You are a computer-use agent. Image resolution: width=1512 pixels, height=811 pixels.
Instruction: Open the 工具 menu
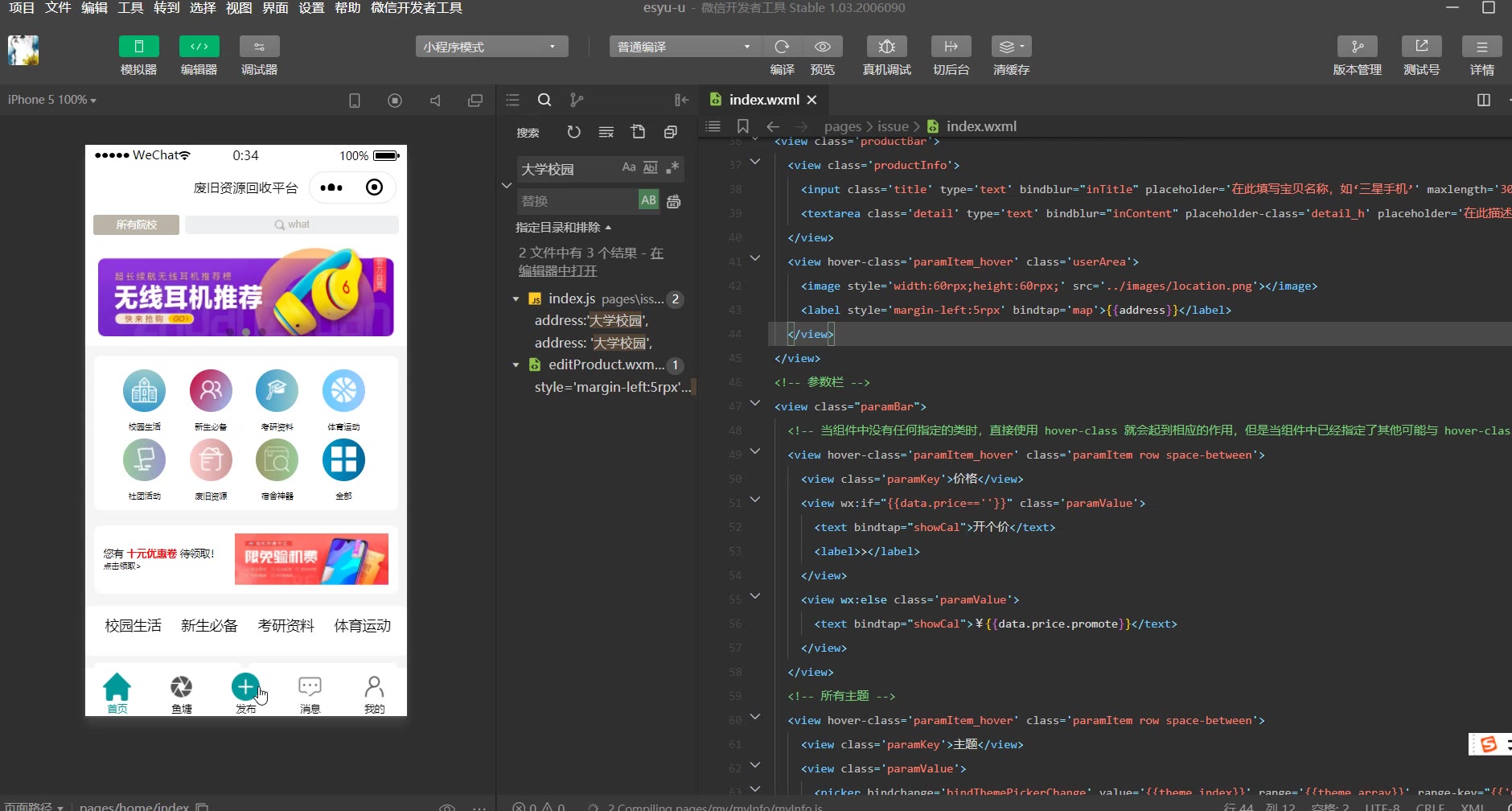click(x=130, y=8)
